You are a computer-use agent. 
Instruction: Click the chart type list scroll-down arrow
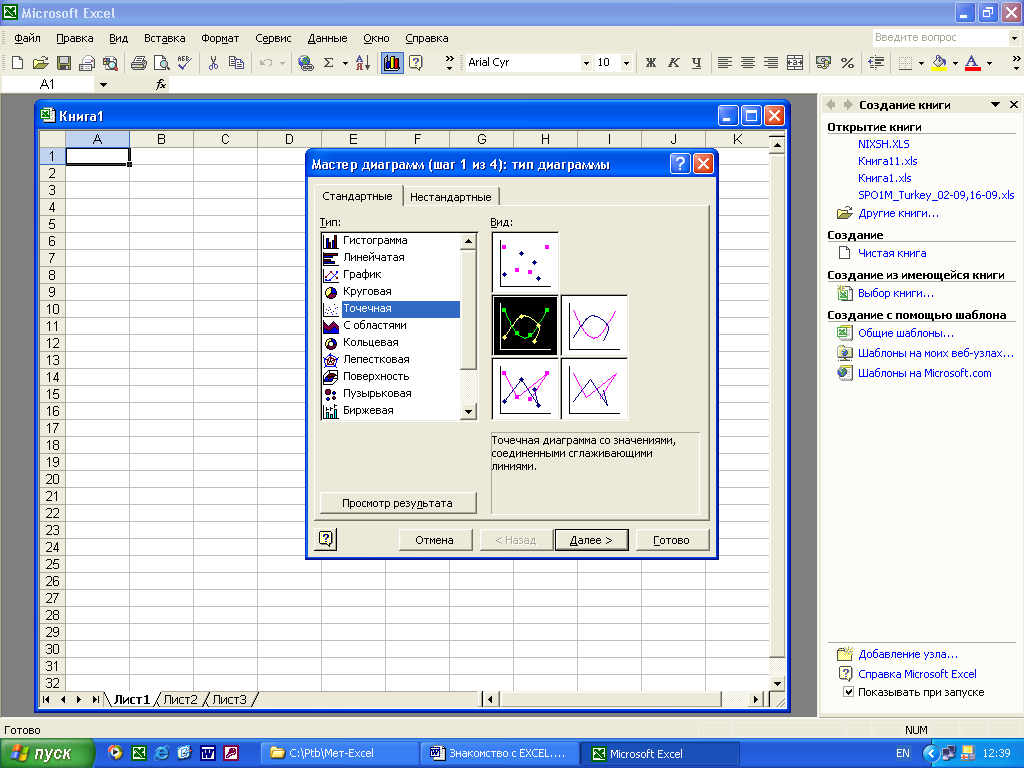coord(468,411)
